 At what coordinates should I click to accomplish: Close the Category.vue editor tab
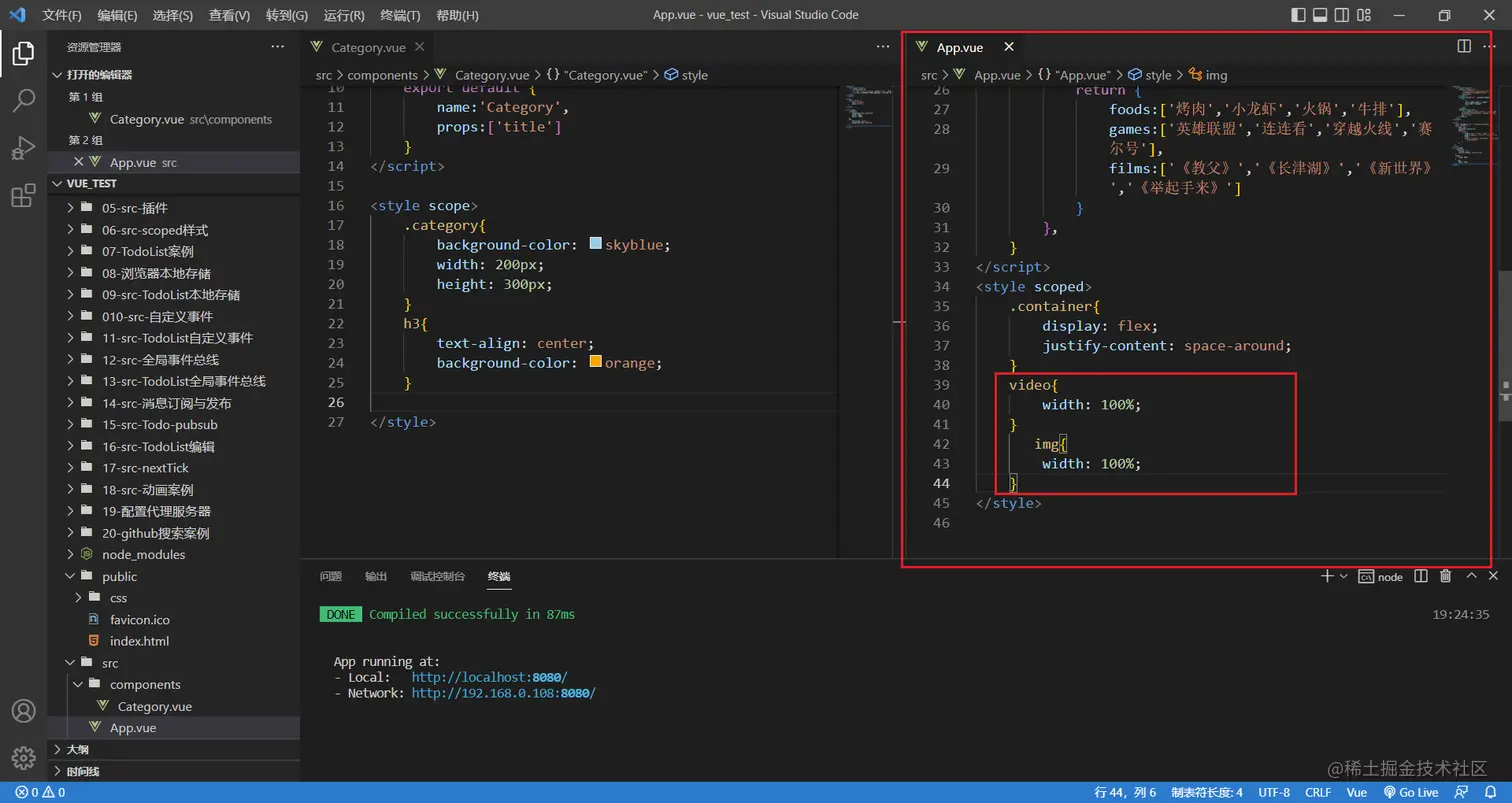(x=418, y=46)
